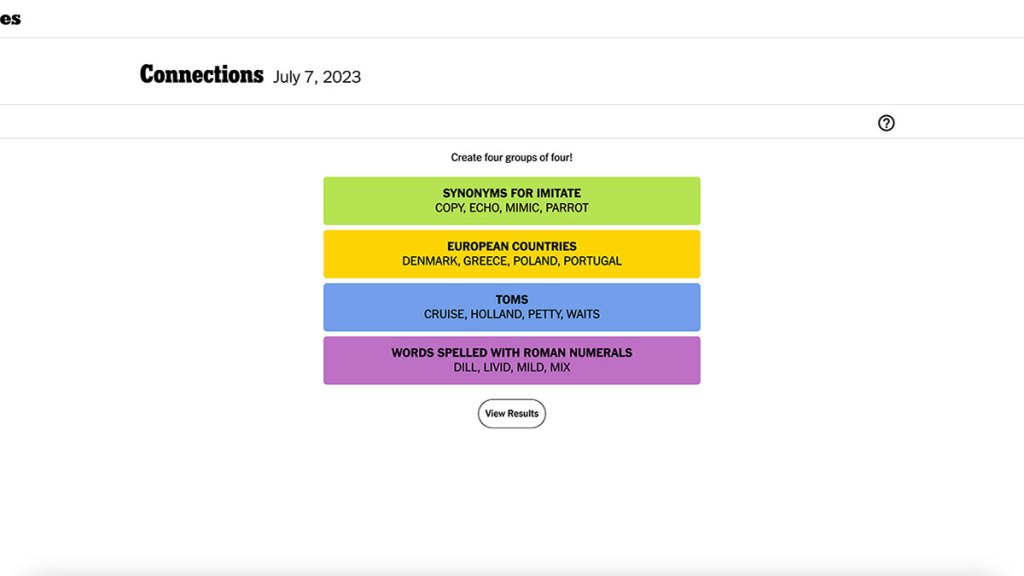The height and width of the screenshot is (576, 1024).
Task: Select the word PORTUGAL in the yellow group
Action: click(592, 261)
